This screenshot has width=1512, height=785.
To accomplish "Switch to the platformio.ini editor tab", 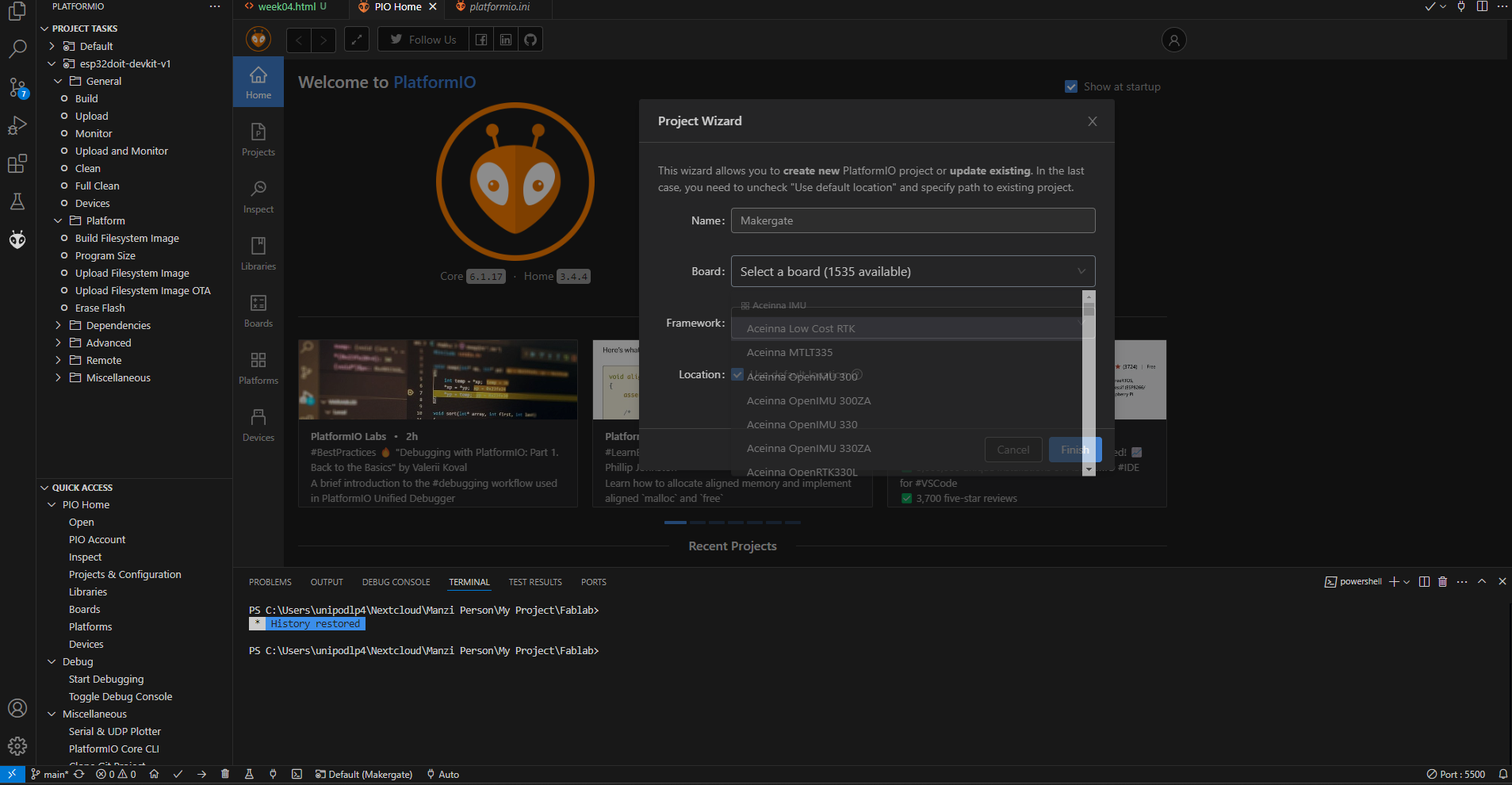I will [x=500, y=6].
